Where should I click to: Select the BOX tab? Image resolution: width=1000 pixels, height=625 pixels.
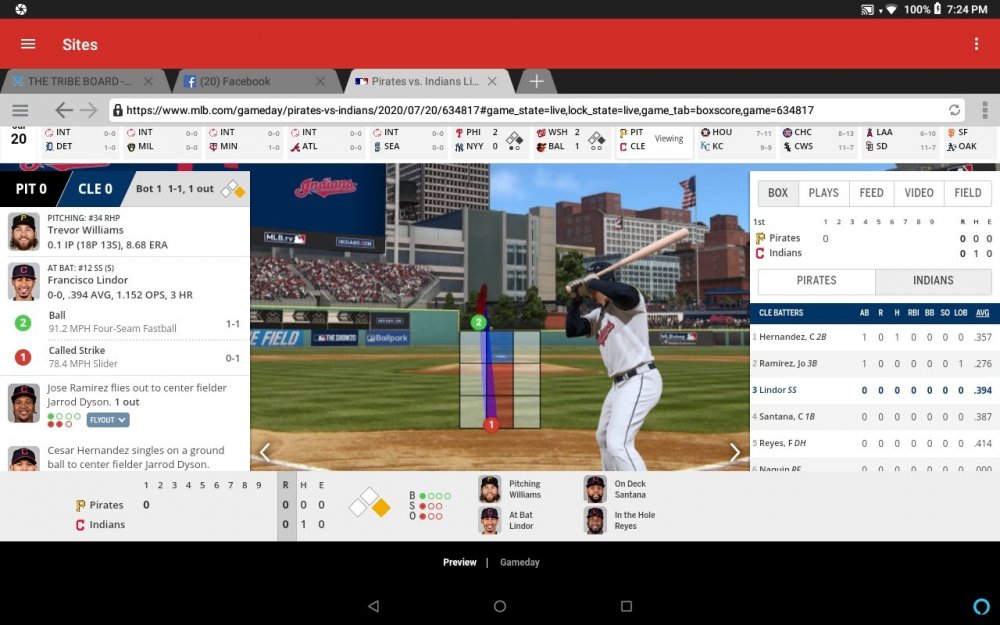(x=777, y=193)
